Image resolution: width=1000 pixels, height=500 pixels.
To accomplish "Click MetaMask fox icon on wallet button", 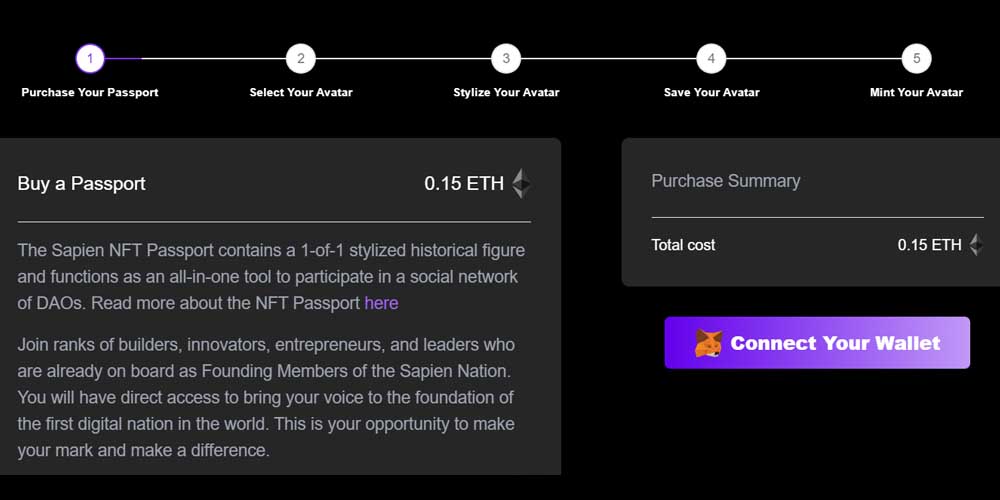I will (x=709, y=343).
